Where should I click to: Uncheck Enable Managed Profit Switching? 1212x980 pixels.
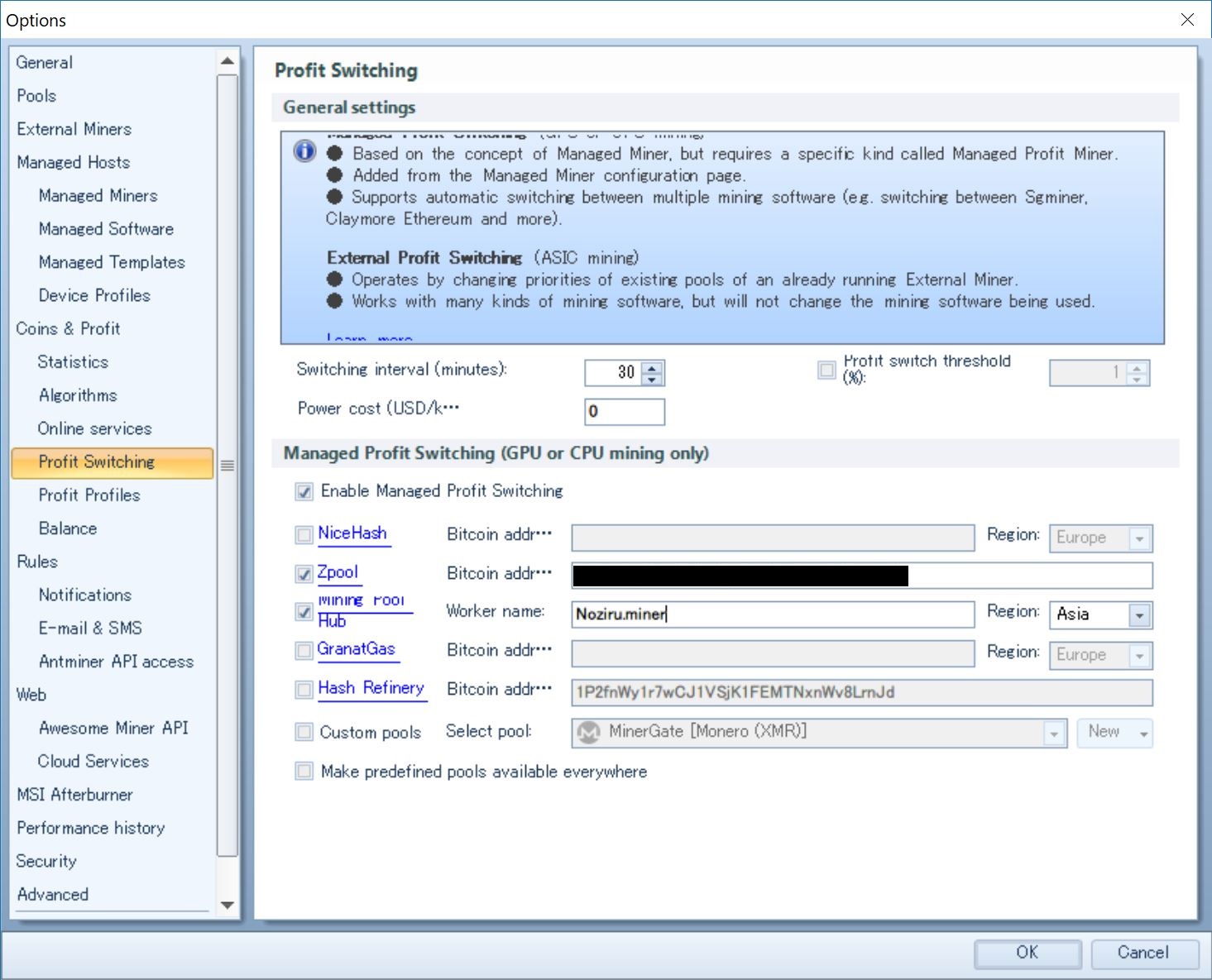[304, 491]
